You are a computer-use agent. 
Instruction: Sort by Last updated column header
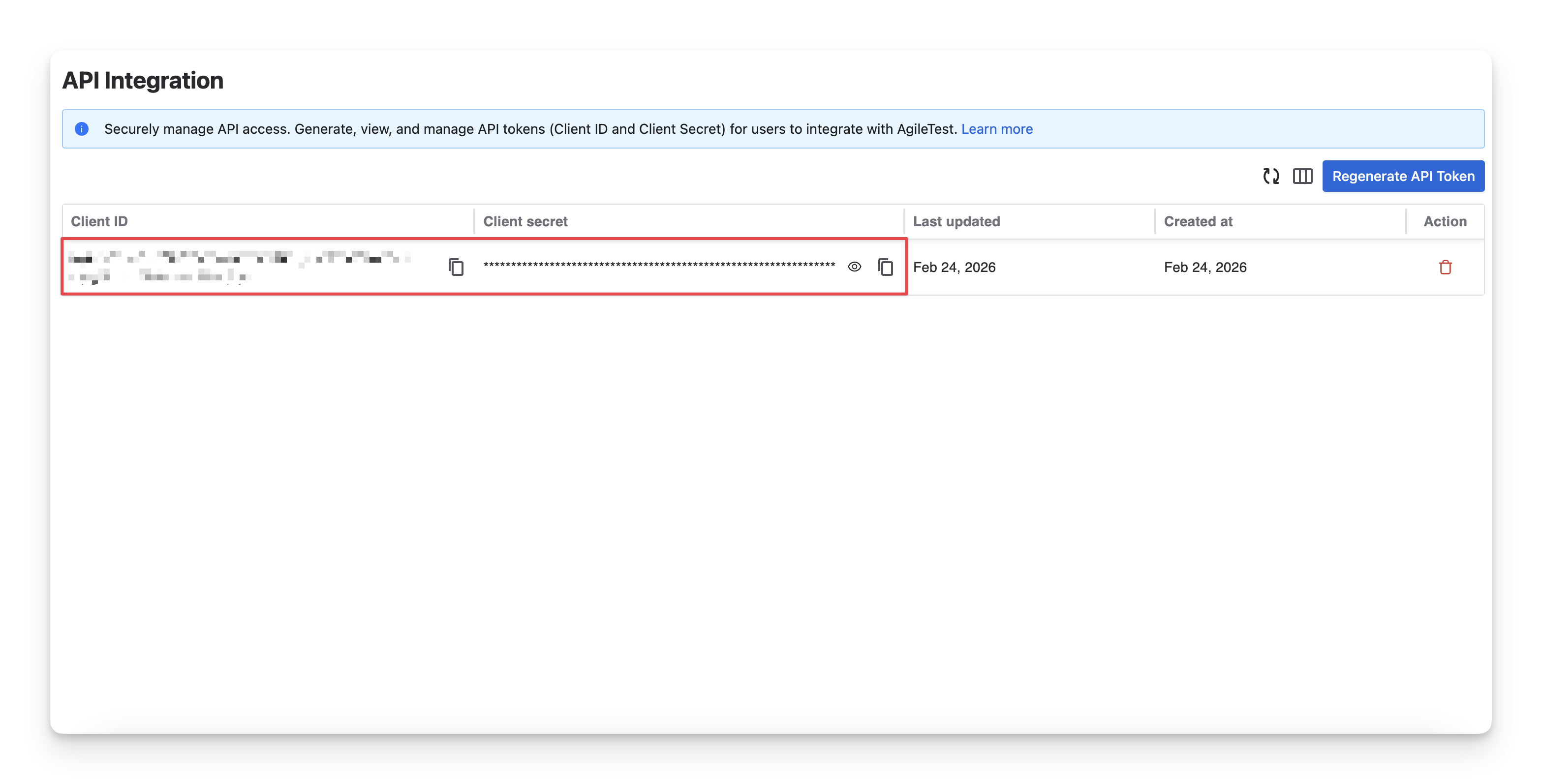(956, 221)
